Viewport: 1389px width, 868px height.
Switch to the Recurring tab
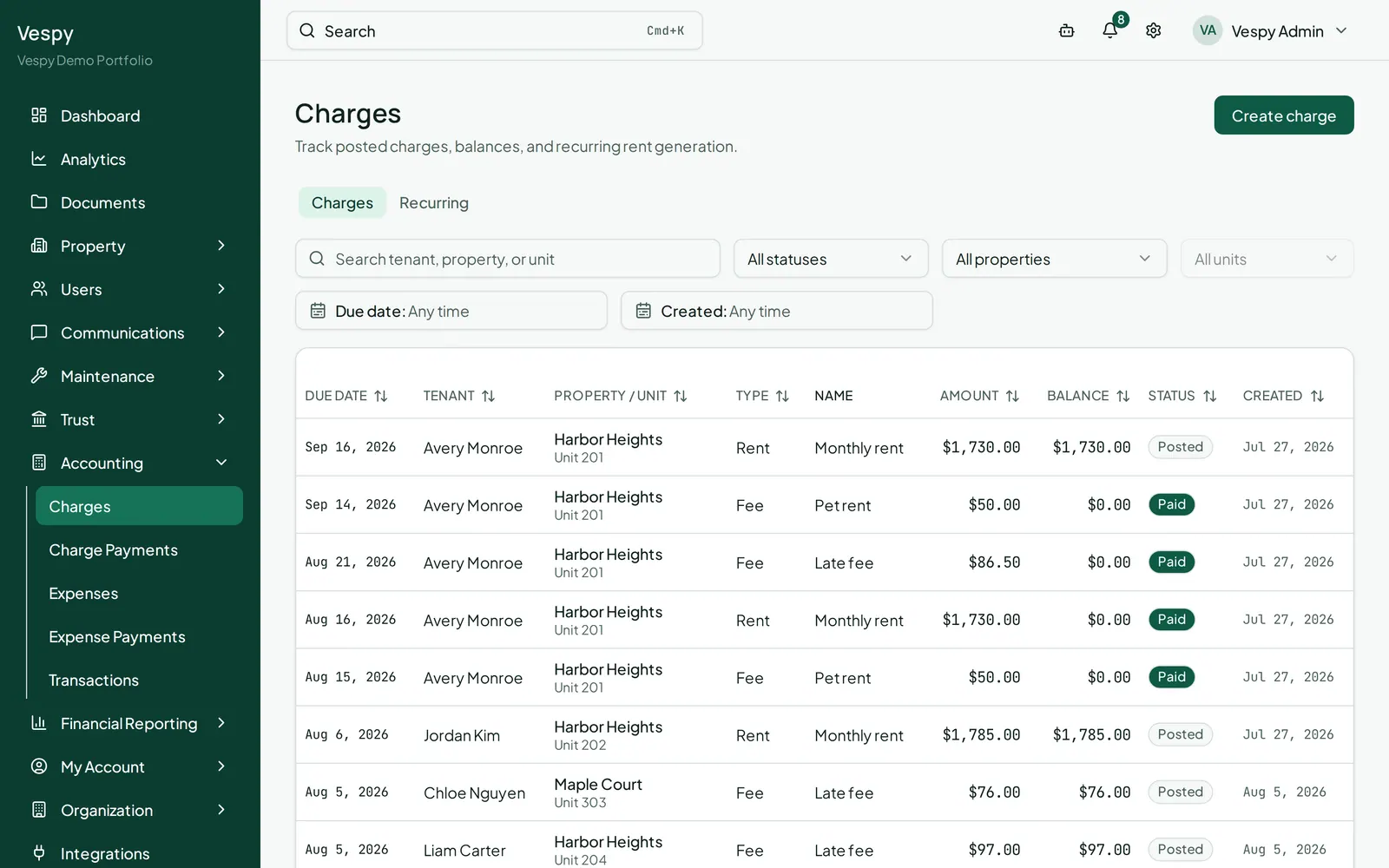434,202
